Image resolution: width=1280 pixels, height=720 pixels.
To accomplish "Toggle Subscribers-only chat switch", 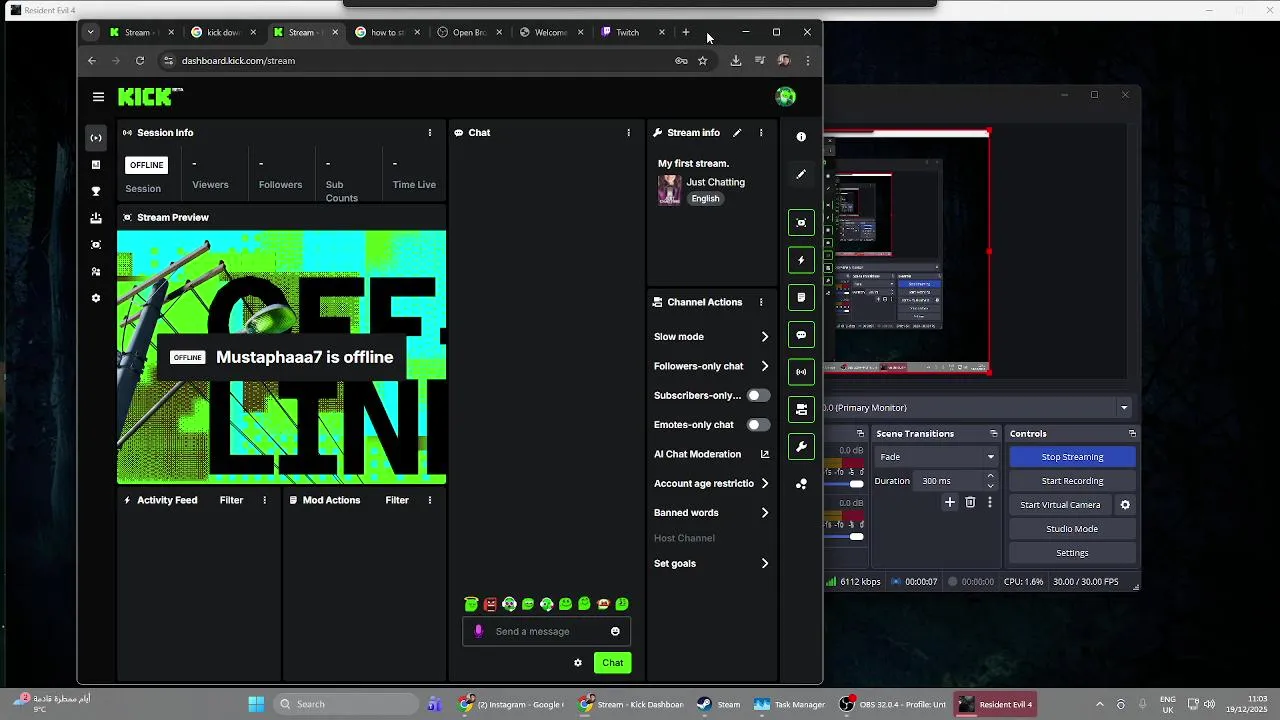I will tap(759, 395).
